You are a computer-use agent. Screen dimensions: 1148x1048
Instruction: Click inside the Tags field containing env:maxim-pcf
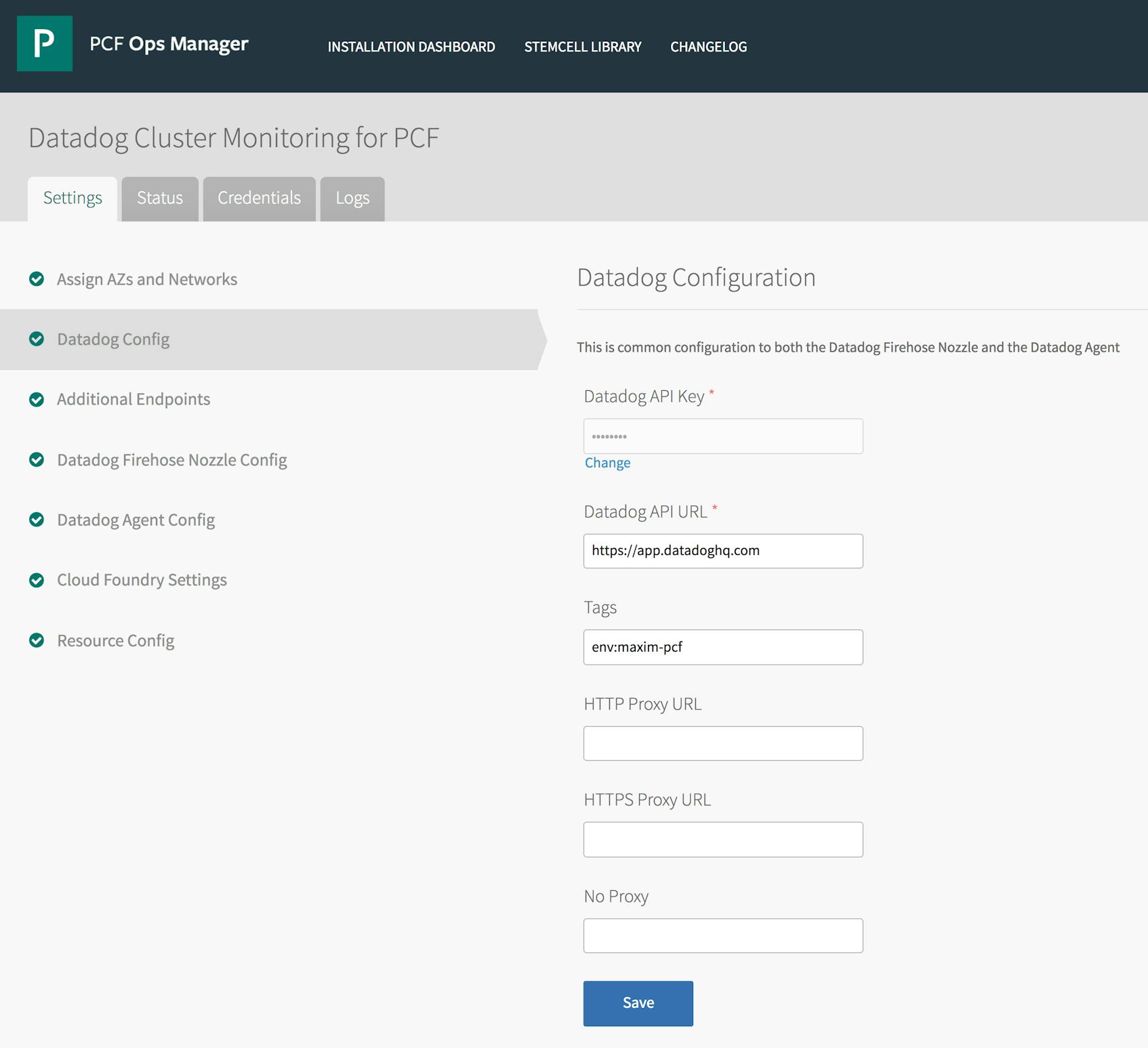click(x=722, y=647)
